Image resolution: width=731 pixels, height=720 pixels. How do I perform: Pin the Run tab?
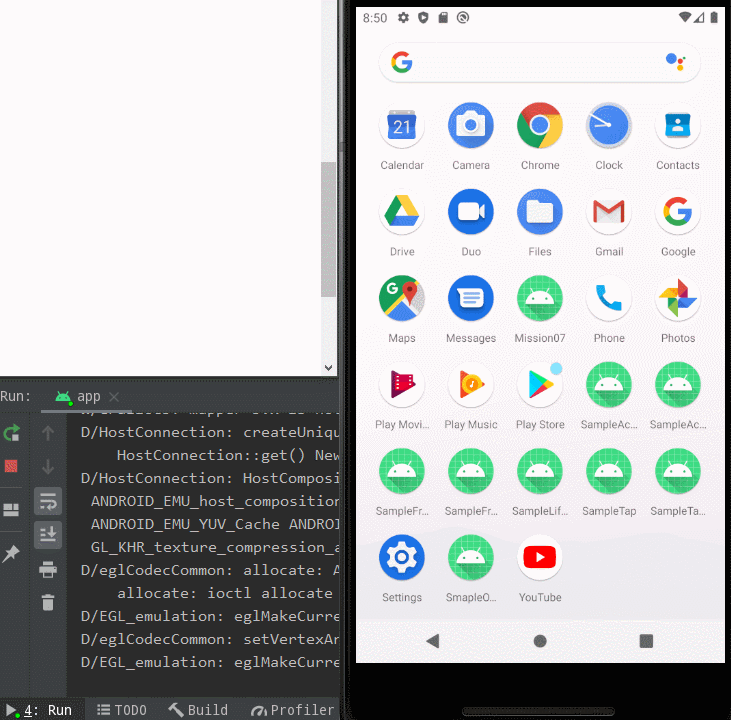coord(11,553)
